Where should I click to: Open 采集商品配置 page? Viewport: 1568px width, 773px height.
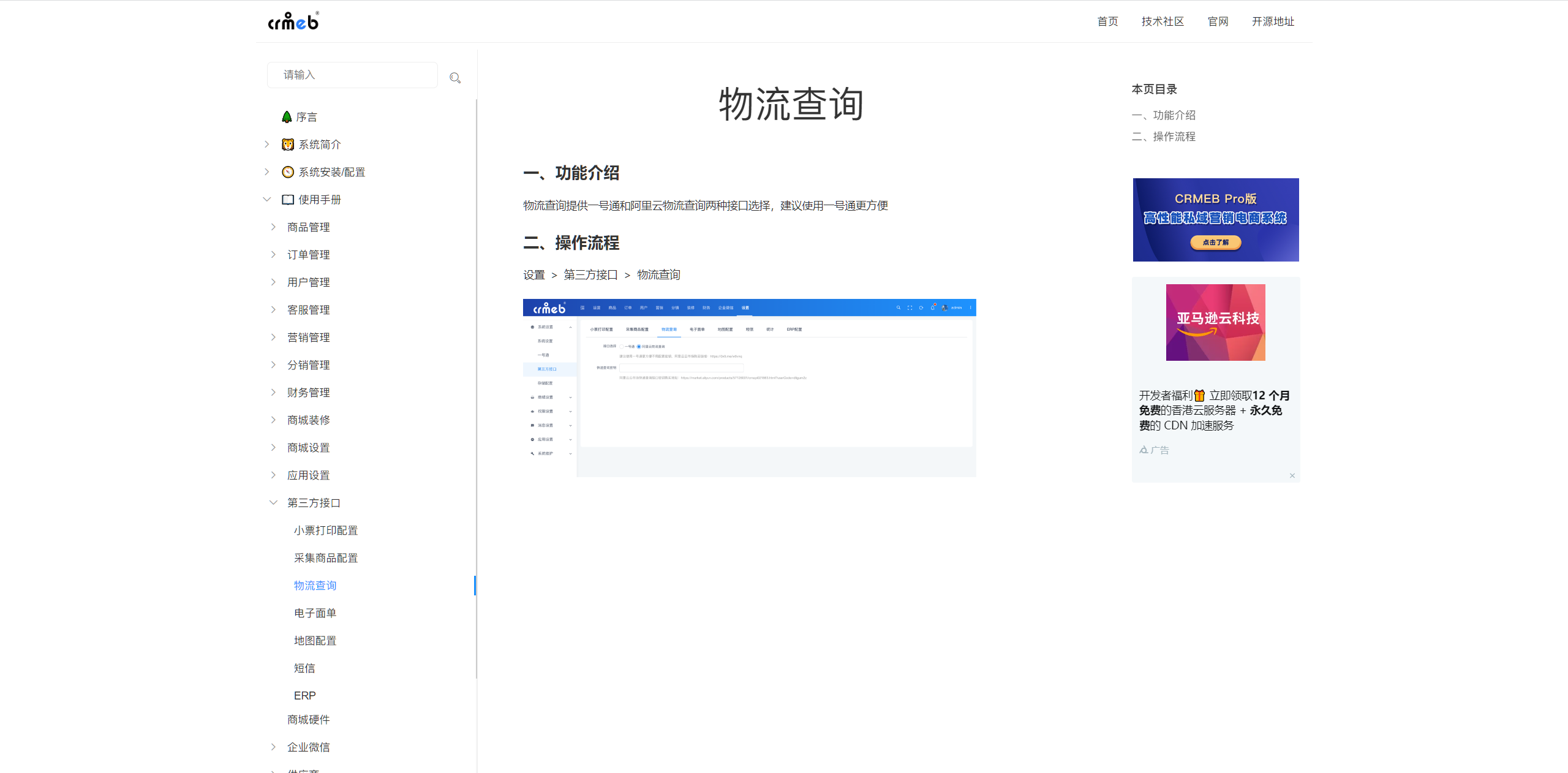tap(326, 558)
